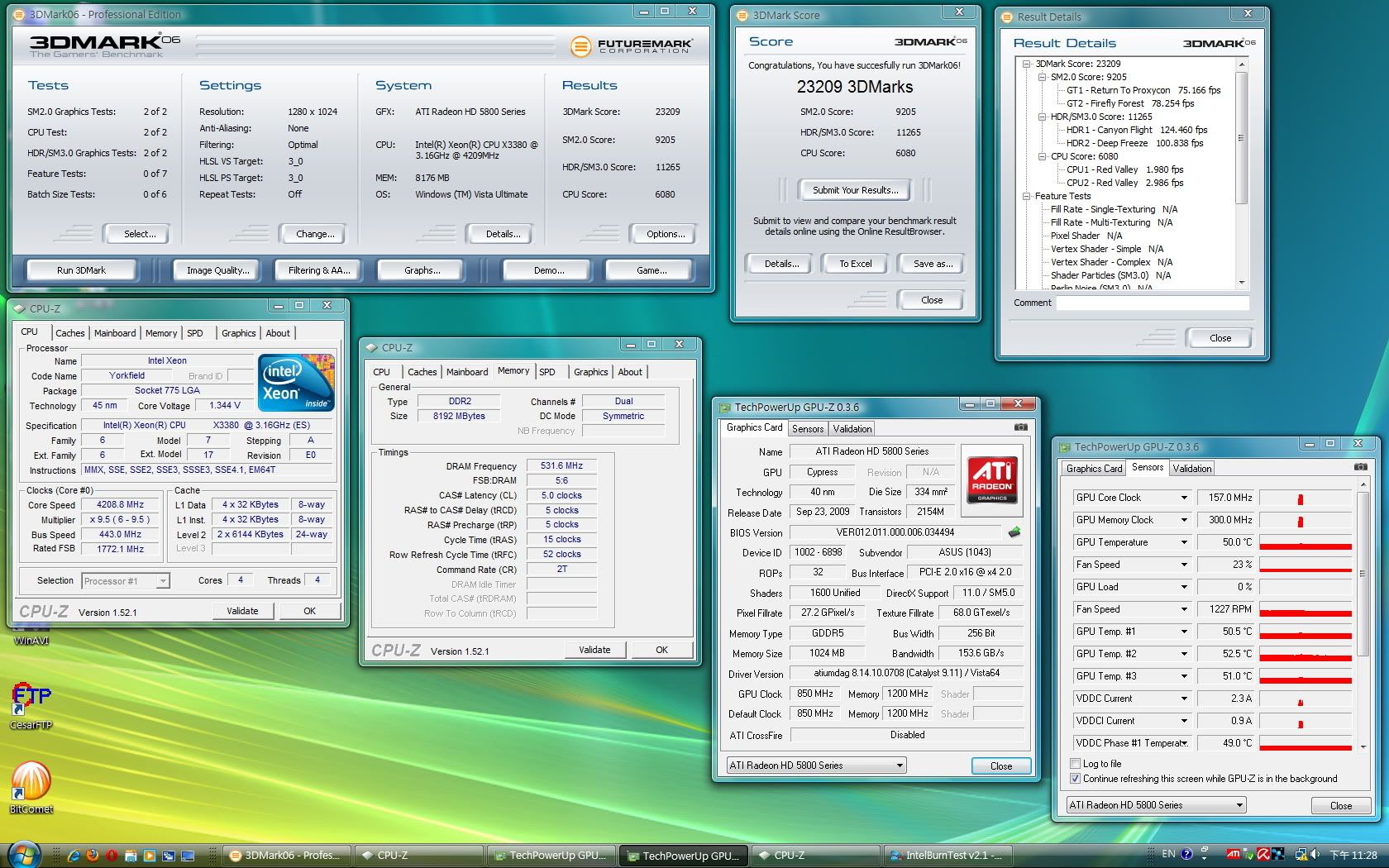Switch to Mainboard tab in left CPU-Z
This screenshot has height=868, width=1389.
coord(115,333)
